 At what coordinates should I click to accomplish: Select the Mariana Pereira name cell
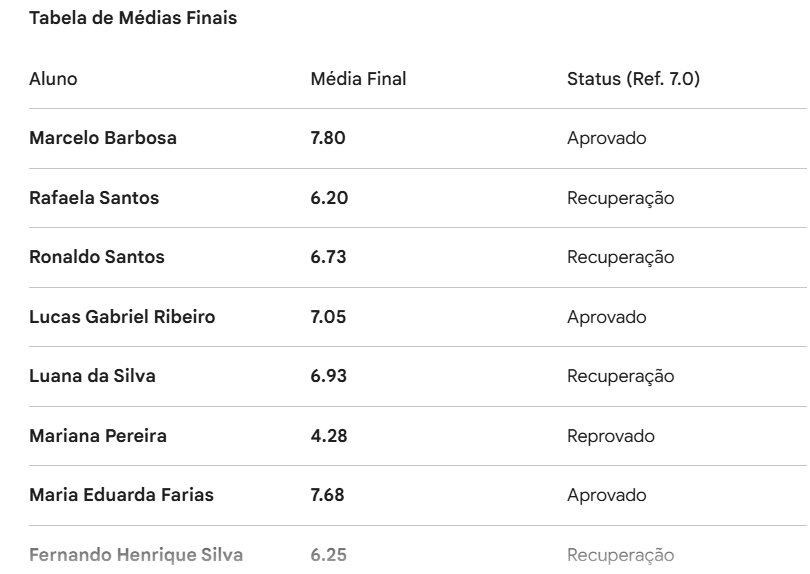(98, 436)
